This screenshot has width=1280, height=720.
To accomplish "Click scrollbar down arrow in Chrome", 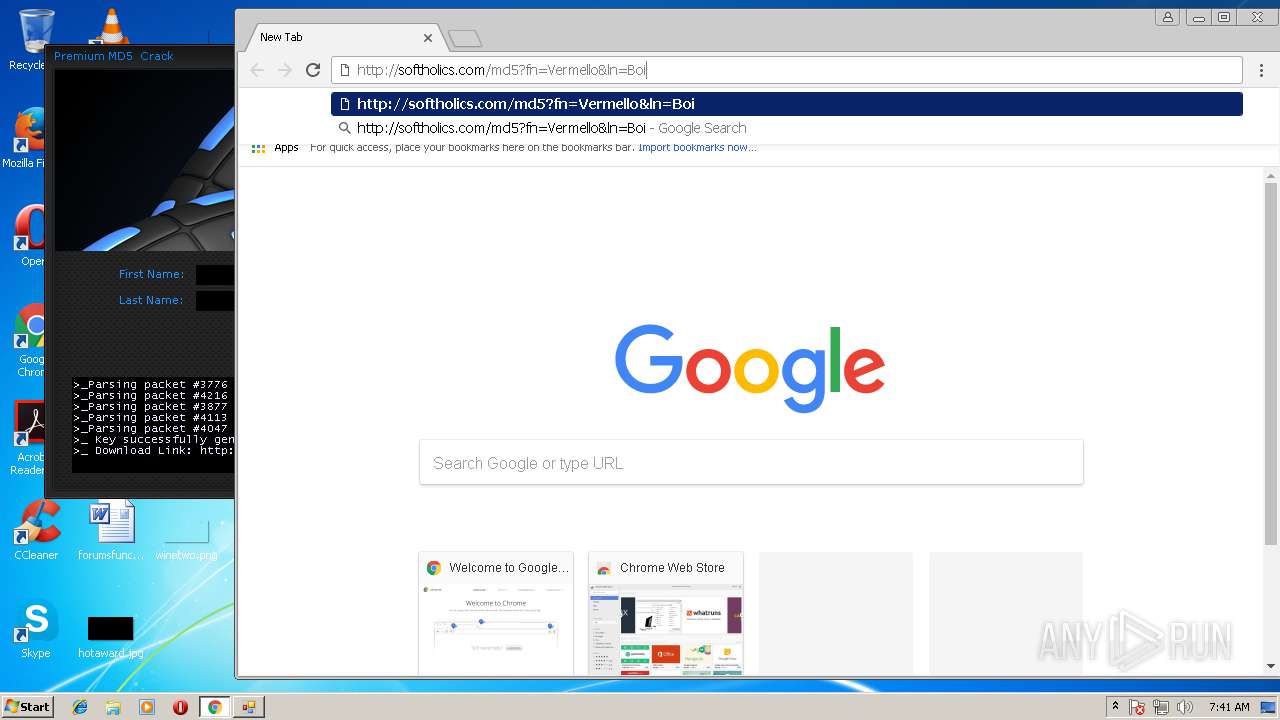I will click(1271, 666).
